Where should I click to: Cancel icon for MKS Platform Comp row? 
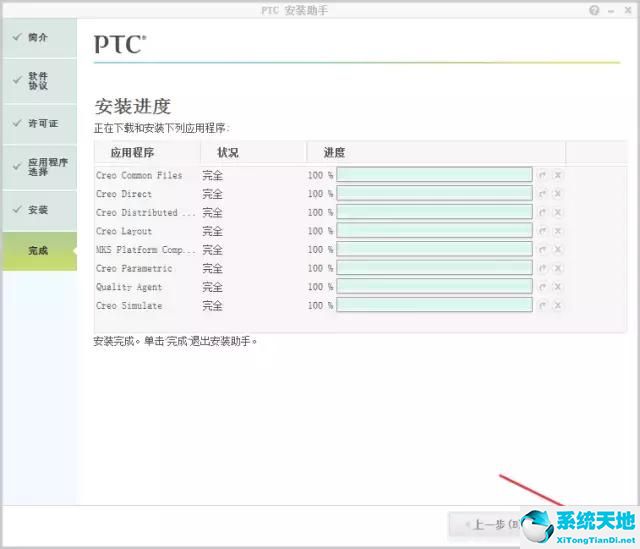click(558, 249)
